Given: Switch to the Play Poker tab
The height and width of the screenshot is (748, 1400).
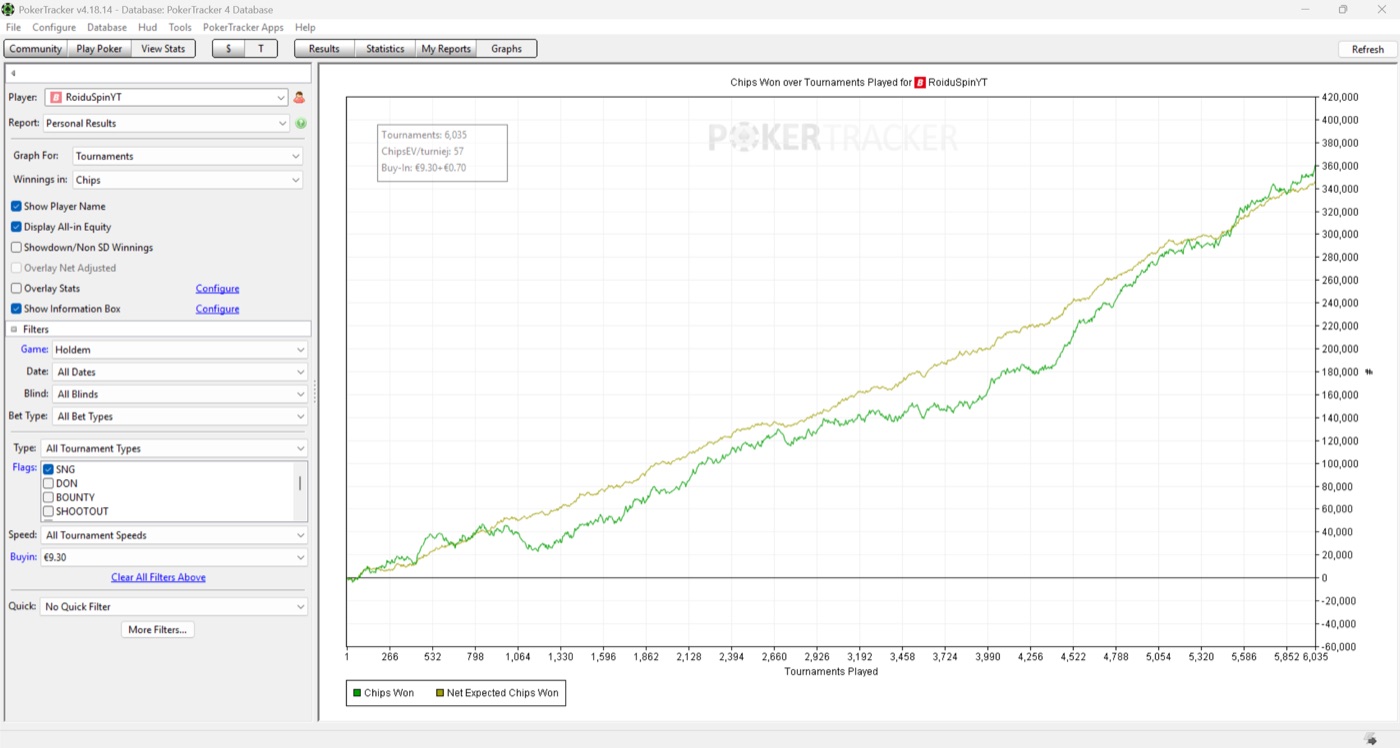Looking at the screenshot, I should pos(100,48).
